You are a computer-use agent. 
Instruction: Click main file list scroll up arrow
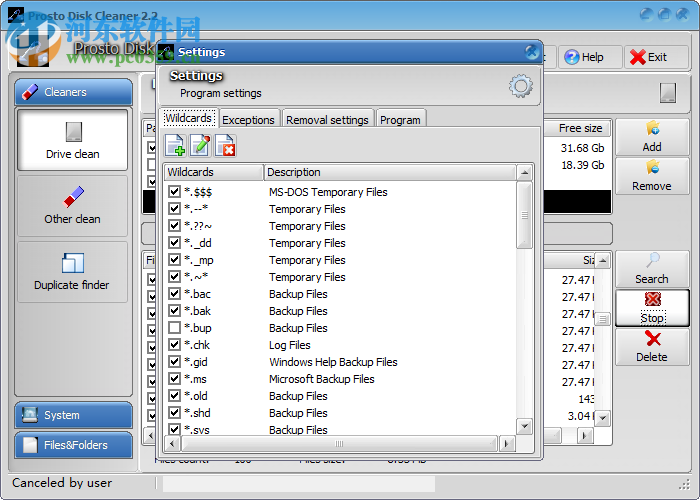[x=603, y=261]
